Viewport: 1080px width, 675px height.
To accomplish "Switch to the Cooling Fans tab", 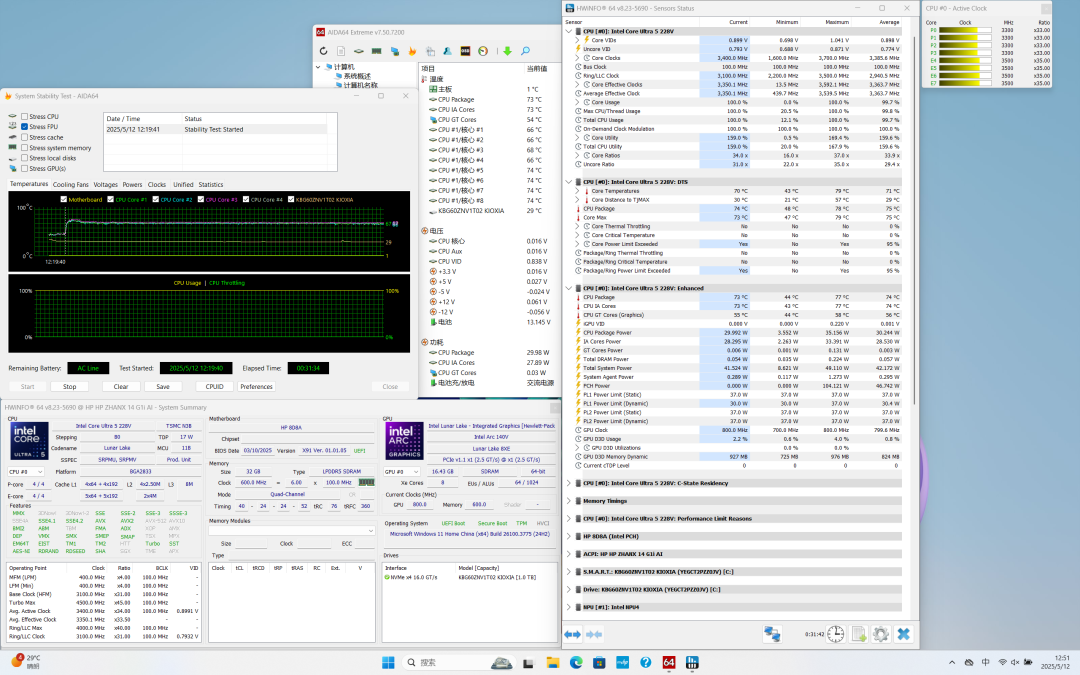I will click(x=71, y=185).
